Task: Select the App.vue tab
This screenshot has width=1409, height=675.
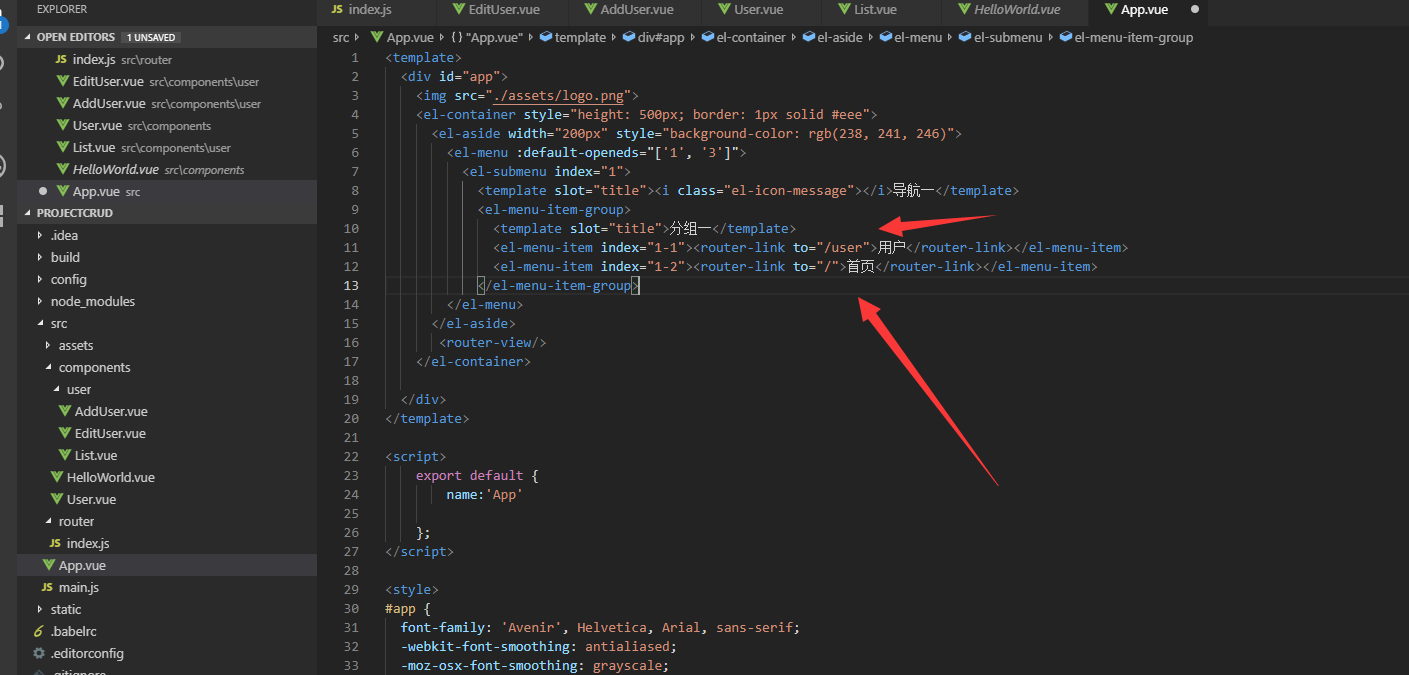Action: coord(1147,10)
